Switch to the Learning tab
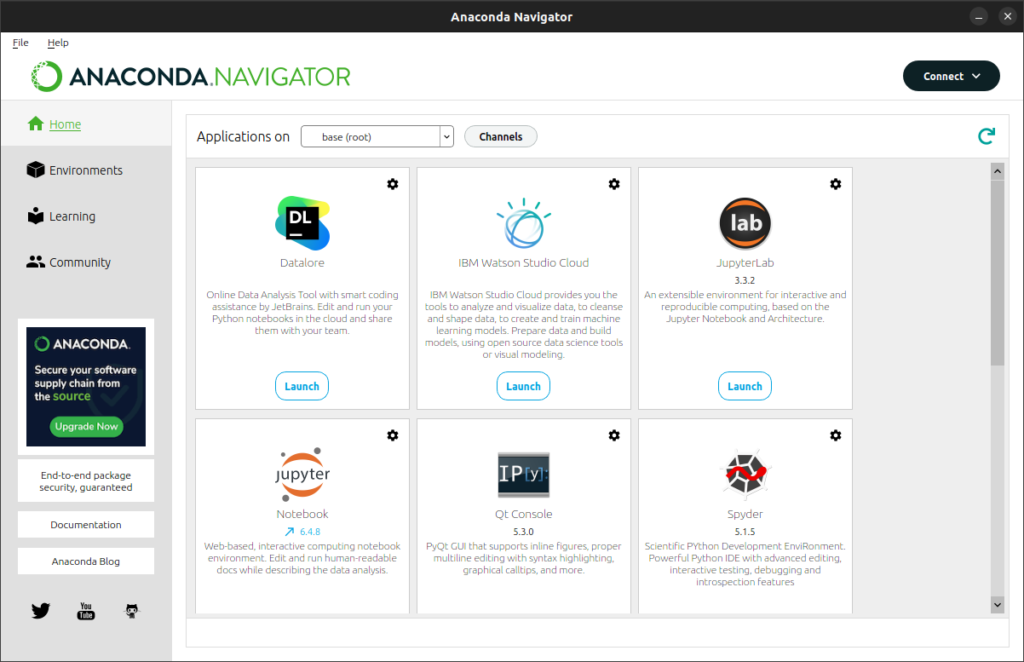The height and width of the screenshot is (662, 1024). [86, 215]
